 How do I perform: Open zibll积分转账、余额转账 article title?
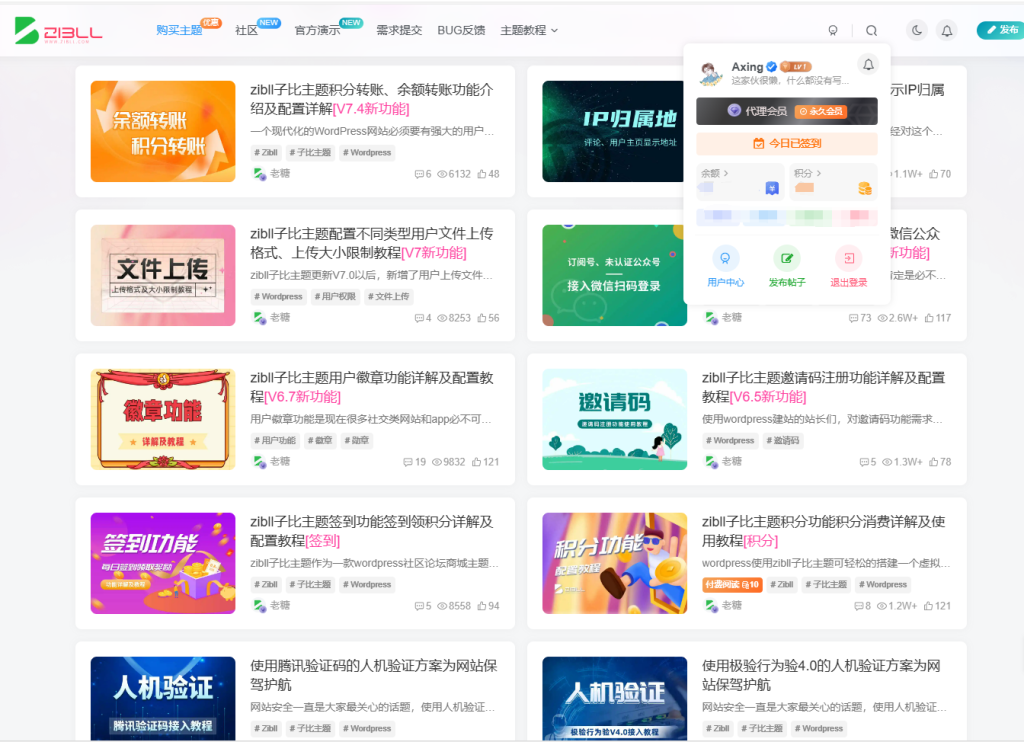pos(372,99)
